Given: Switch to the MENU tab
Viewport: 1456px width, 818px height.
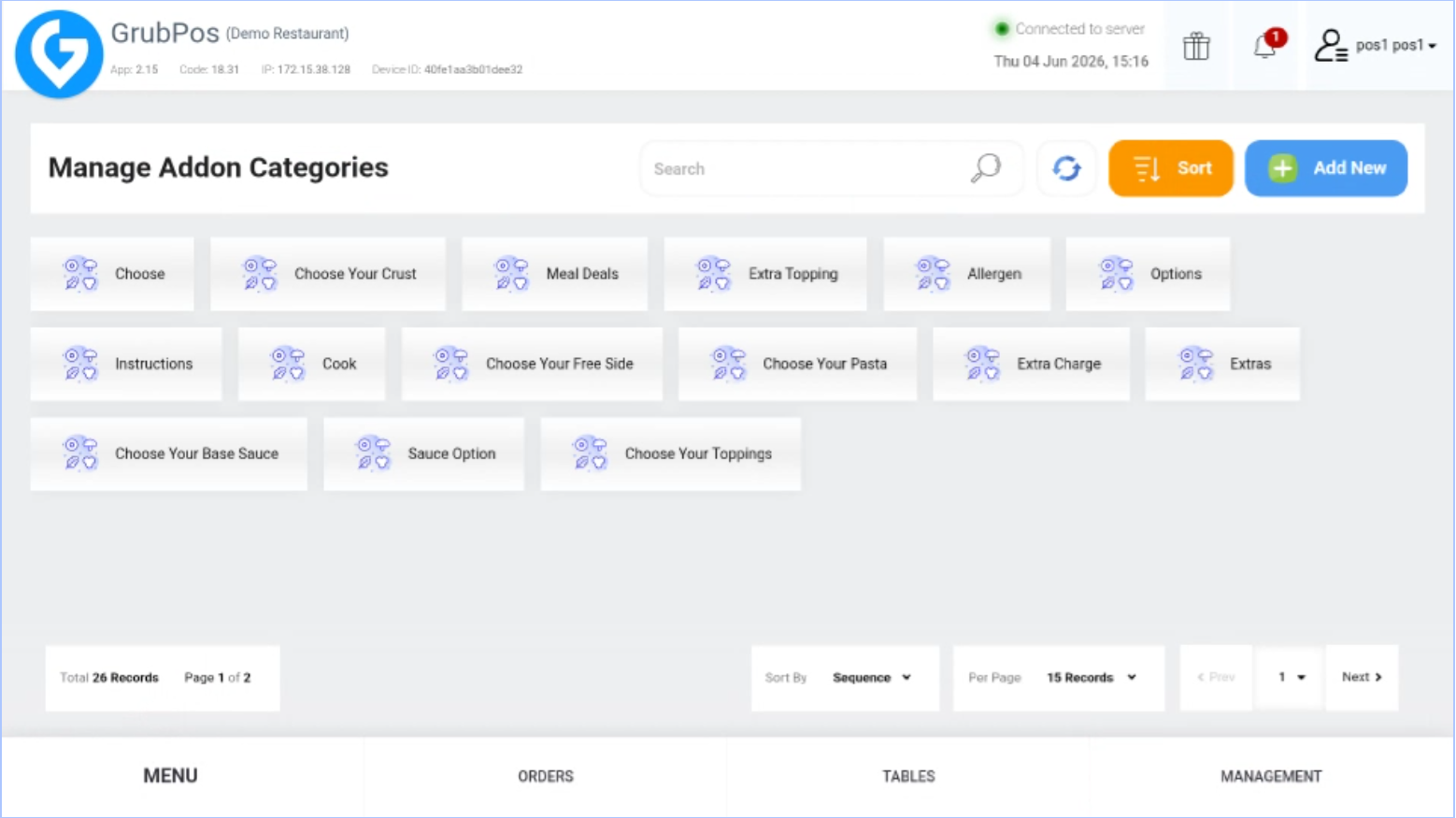Looking at the screenshot, I should pos(170,776).
